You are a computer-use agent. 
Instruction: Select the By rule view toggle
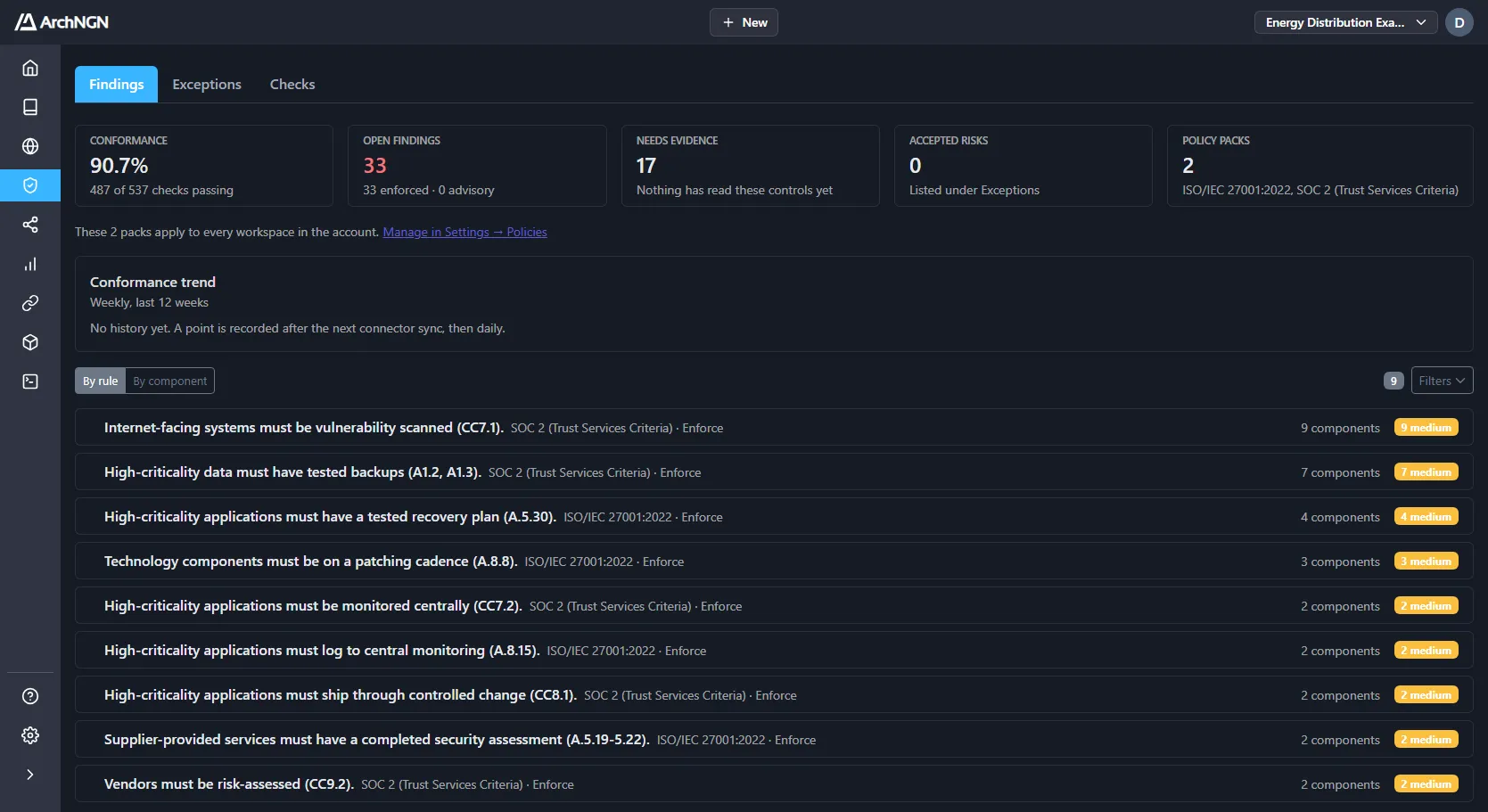pos(101,381)
